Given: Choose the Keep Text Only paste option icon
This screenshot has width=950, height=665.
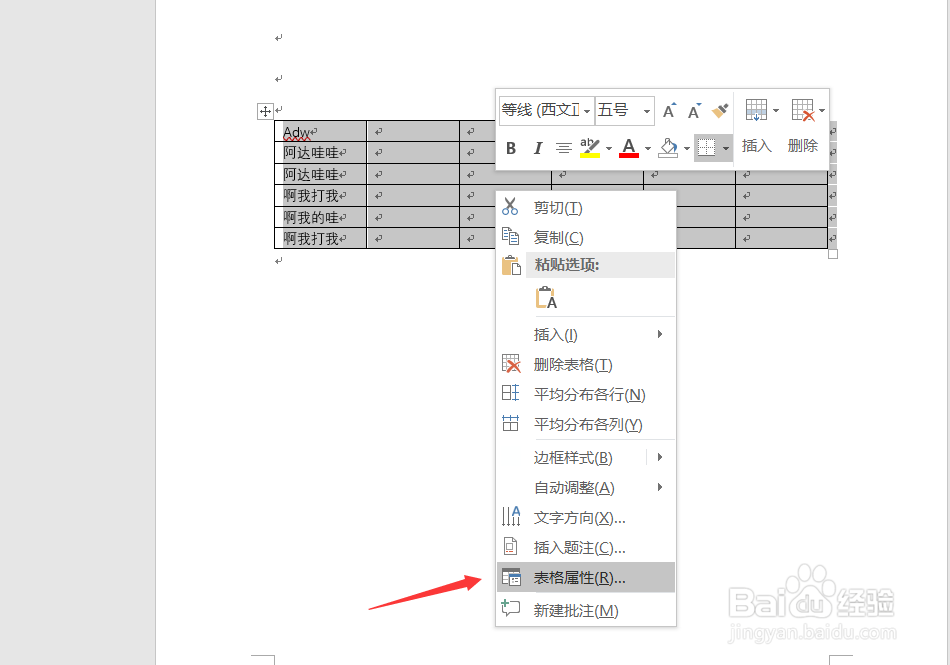Looking at the screenshot, I should tap(544, 297).
